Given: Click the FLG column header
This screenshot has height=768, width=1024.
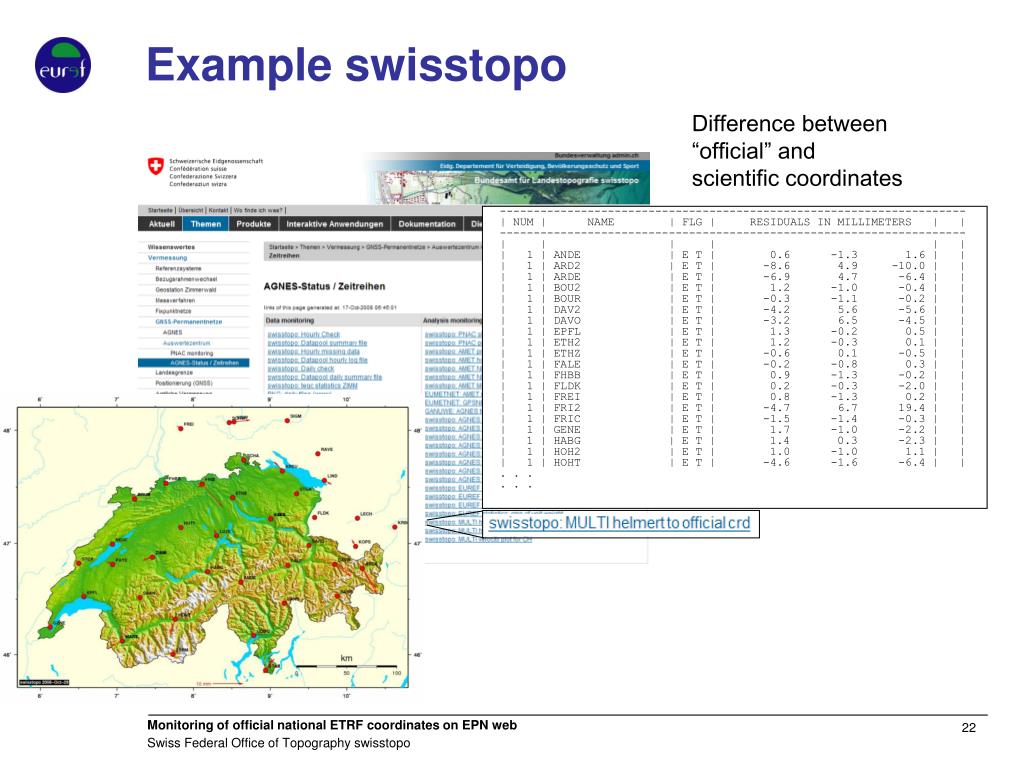Looking at the screenshot, I should point(692,222).
